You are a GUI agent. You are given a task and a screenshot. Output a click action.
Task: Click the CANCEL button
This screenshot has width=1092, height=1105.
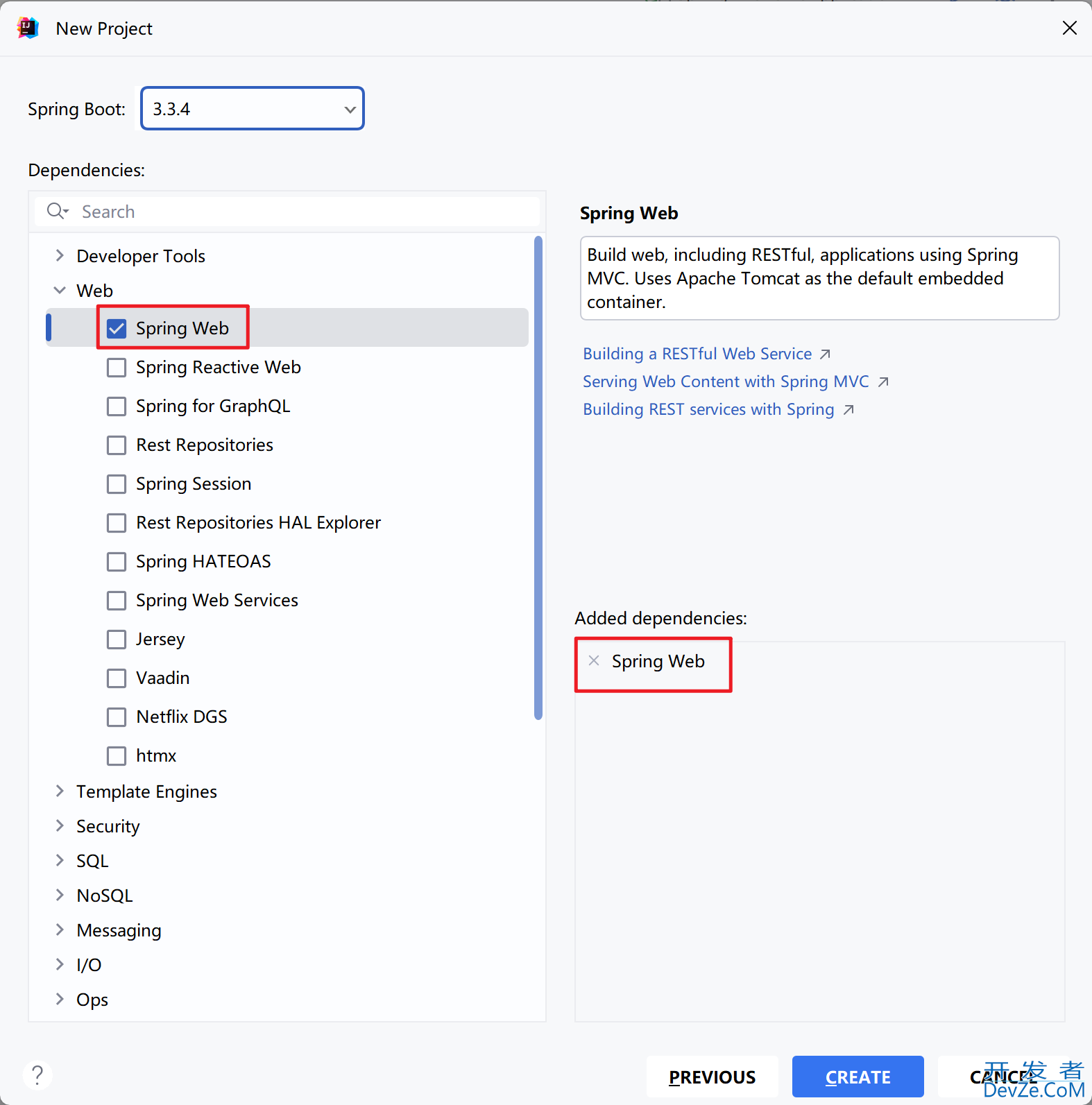click(x=1003, y=1077)
